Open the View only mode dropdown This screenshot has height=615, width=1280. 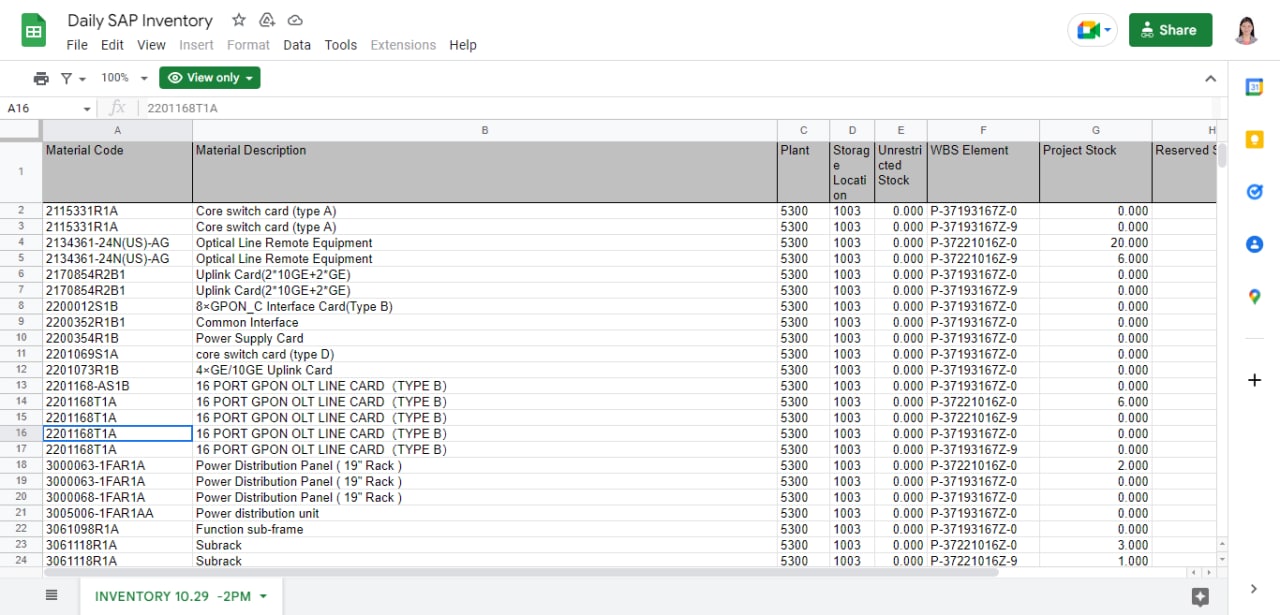[210, 78]
